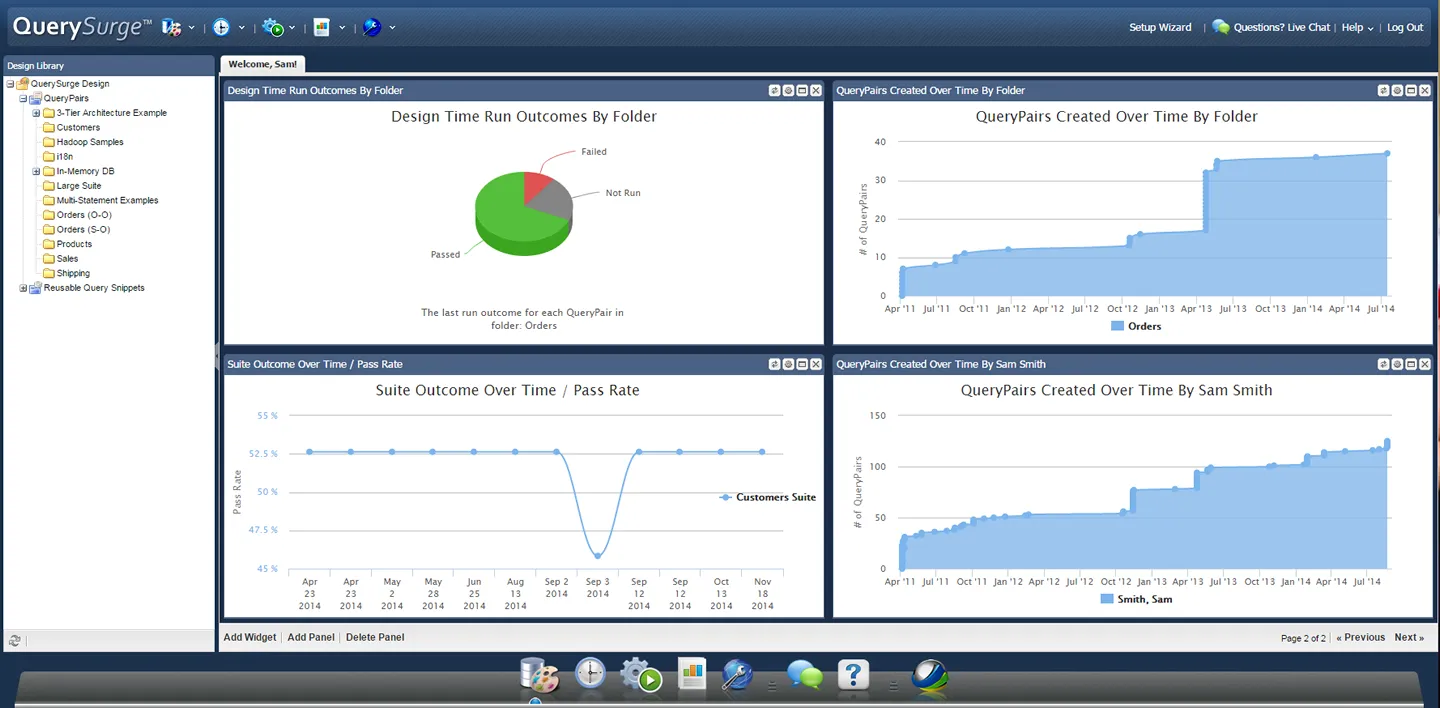Expand the Reusable Query Snippets node
This screenshot has height=708, width=1440.
[23, 288]
